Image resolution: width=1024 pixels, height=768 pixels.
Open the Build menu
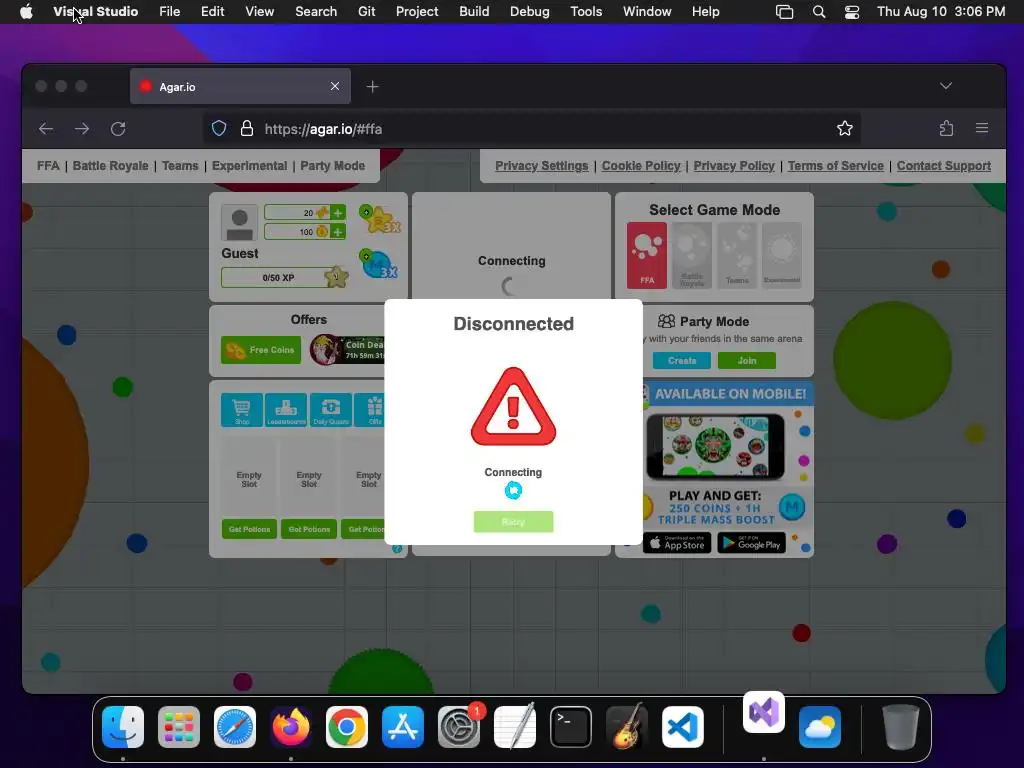point(474,12)
